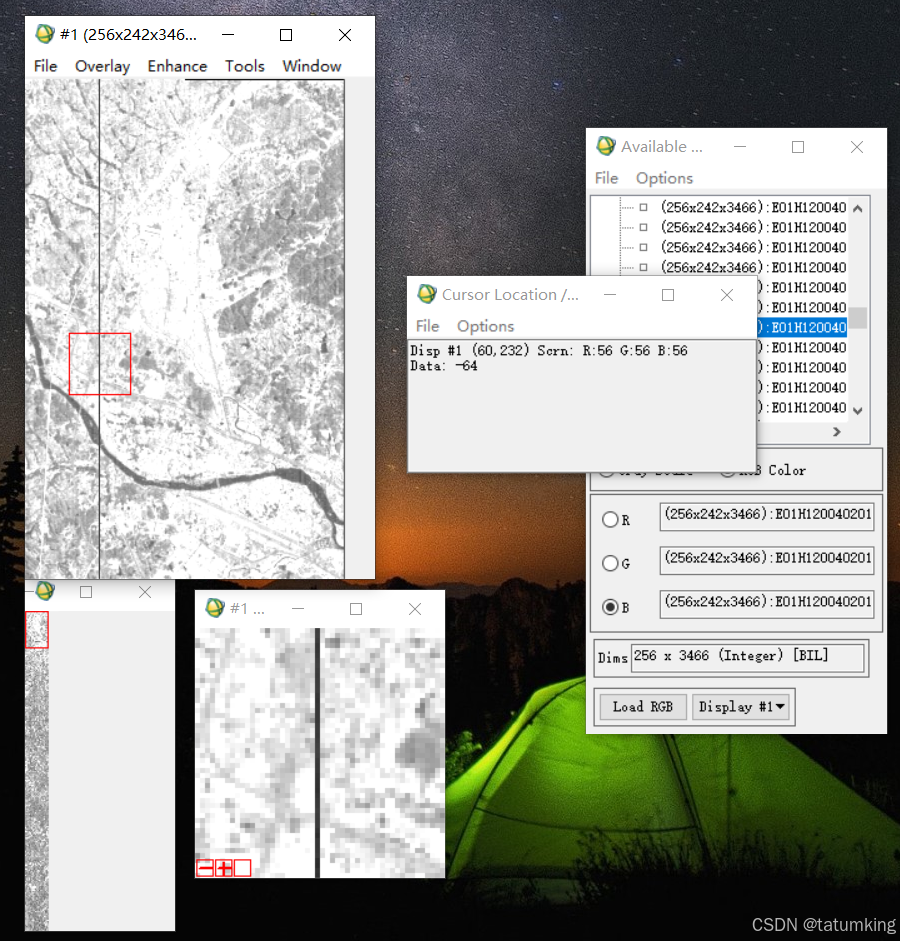Click red zoom box in main image

click(x=100, y=364)
